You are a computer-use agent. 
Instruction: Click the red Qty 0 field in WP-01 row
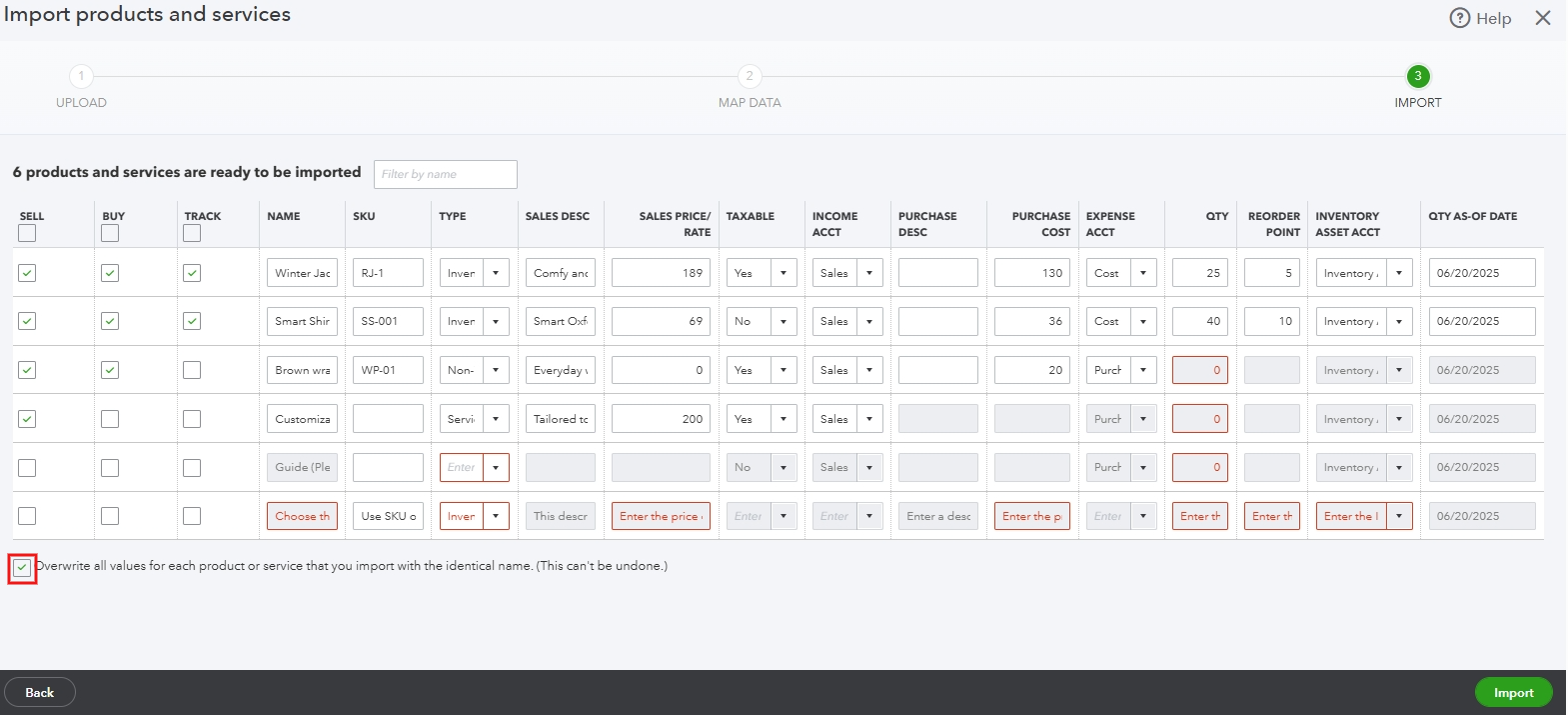point(1200,370)
